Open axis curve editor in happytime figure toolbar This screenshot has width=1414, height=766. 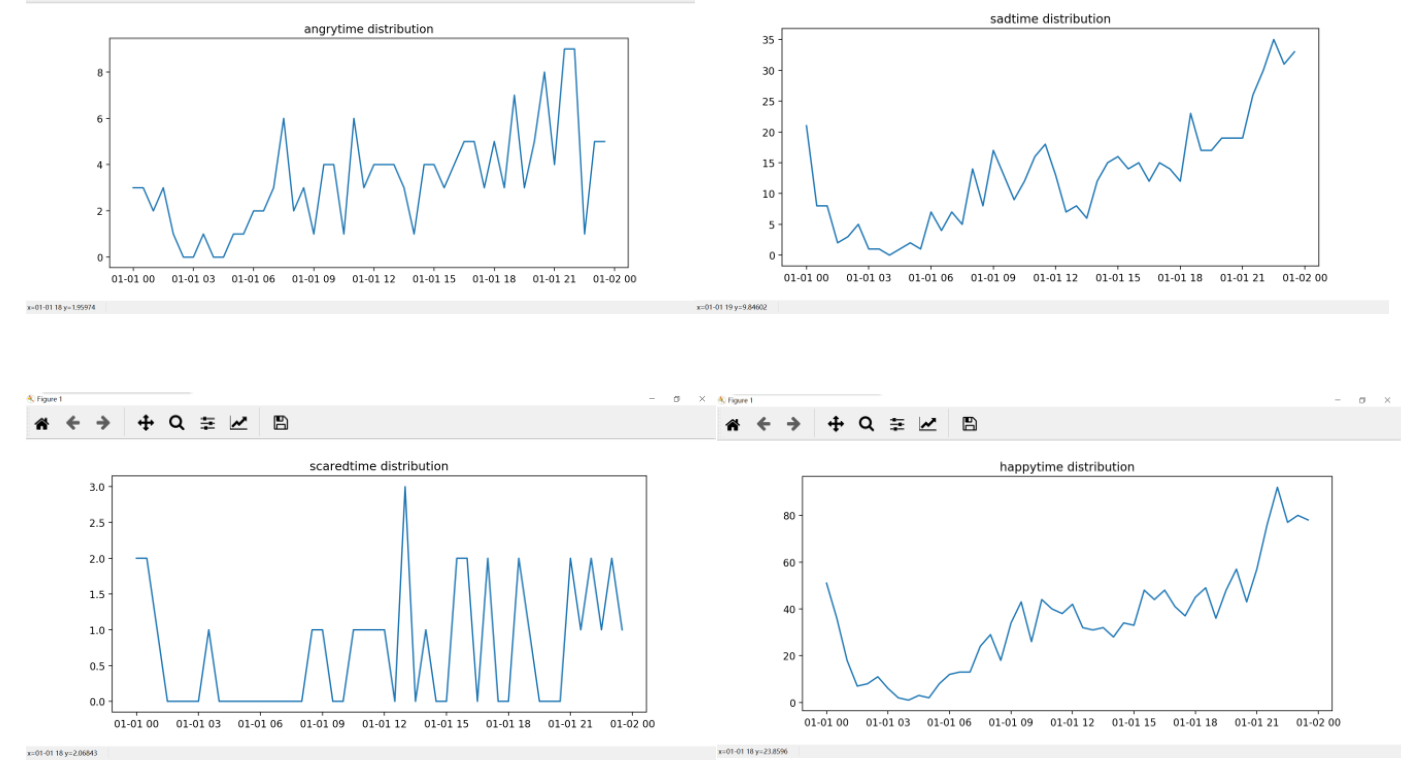(x=928, y=424)
